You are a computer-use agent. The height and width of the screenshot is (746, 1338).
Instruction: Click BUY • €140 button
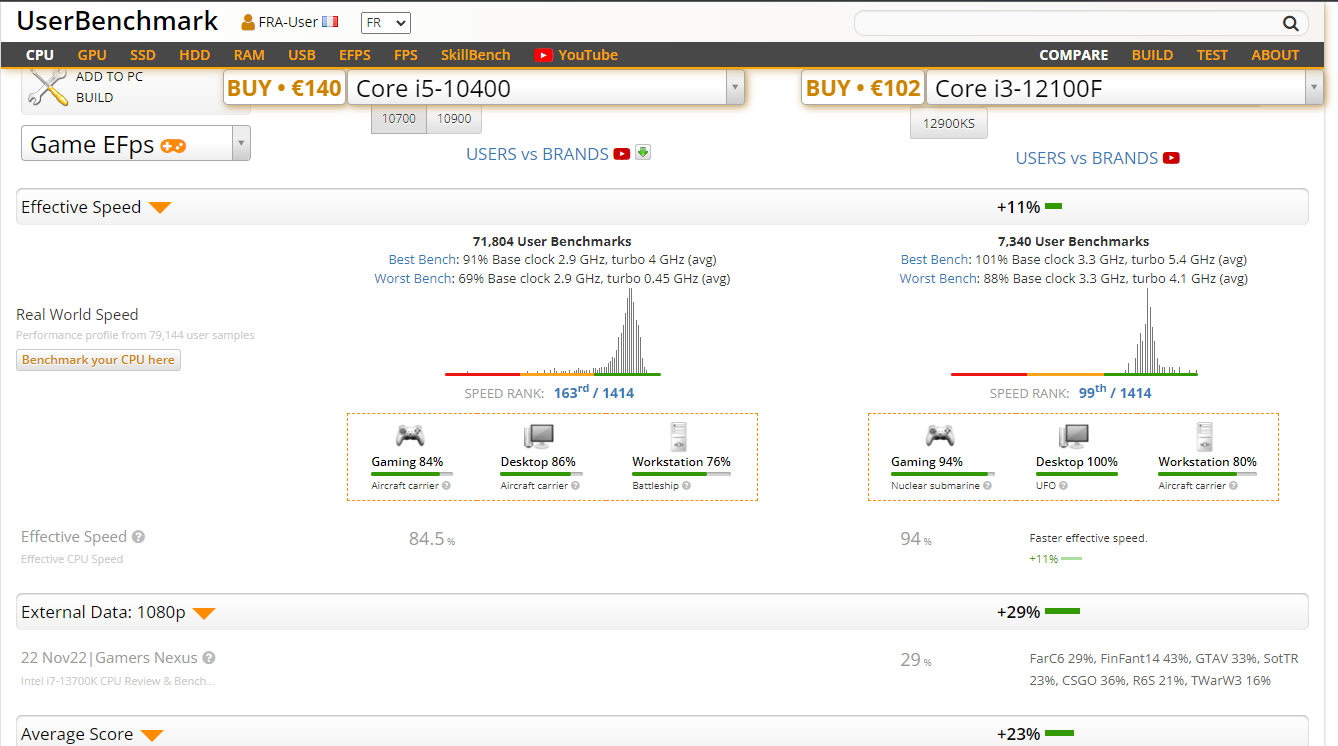point(284,88)
